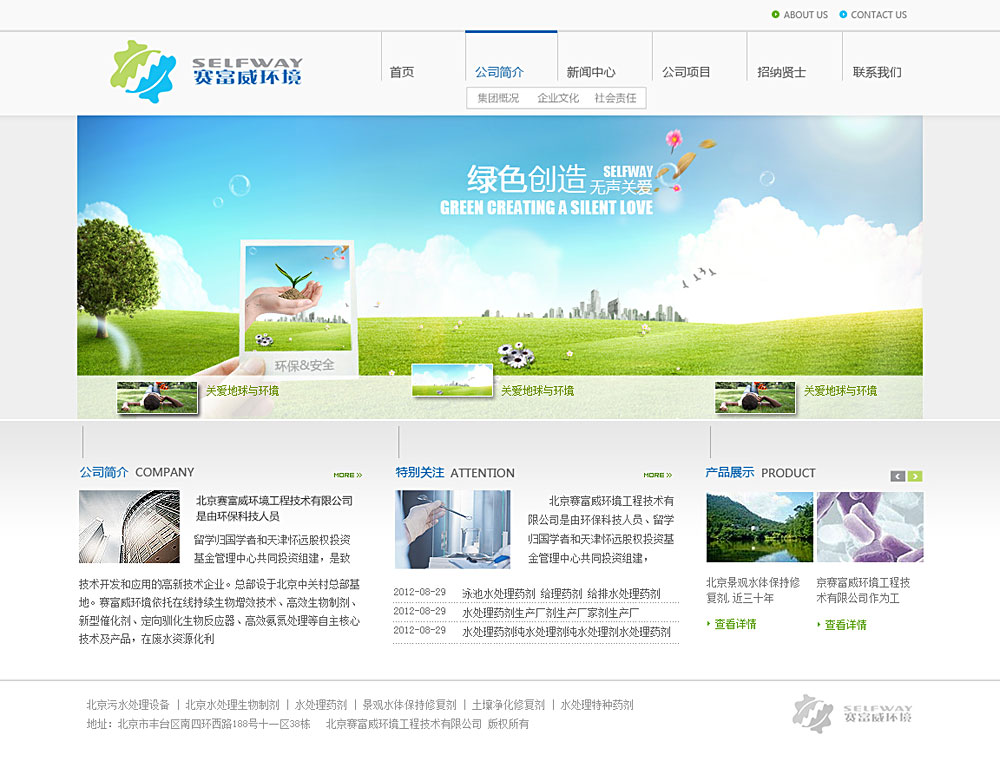
Task: Select the middle banner thumbnail of grassland
Action: [452, 380]
